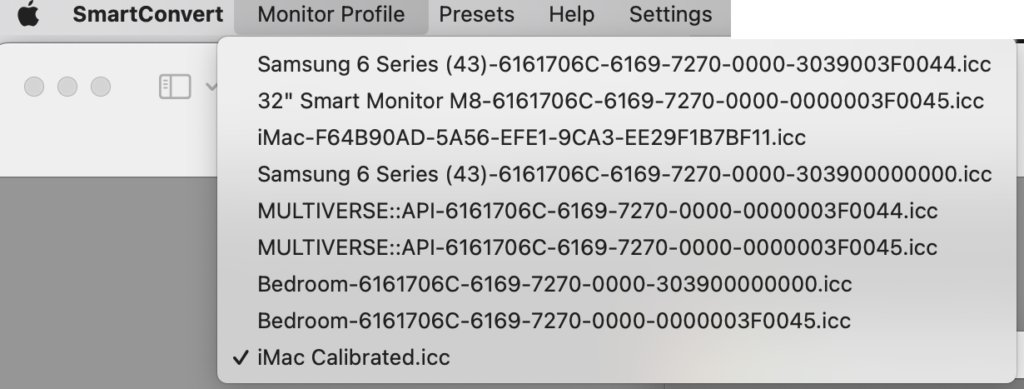Expand the chevron next to sidebar icon

pos(211,87)
